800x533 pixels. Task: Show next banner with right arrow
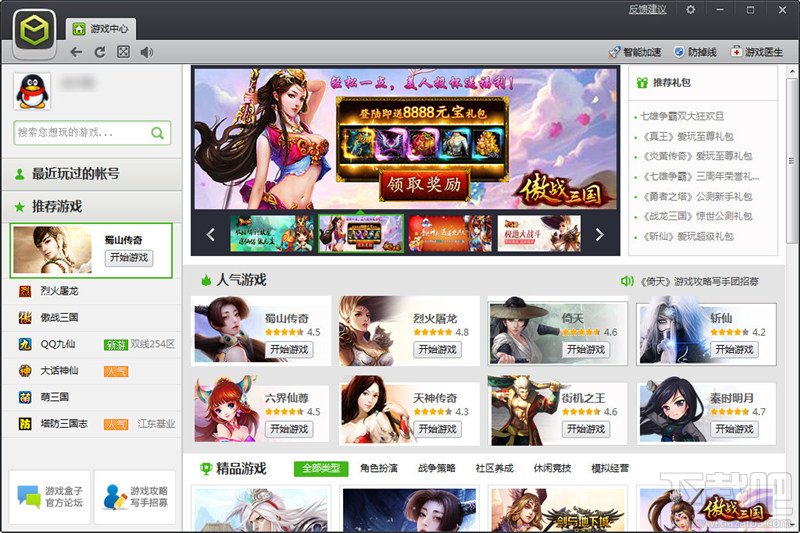[599, 234]
